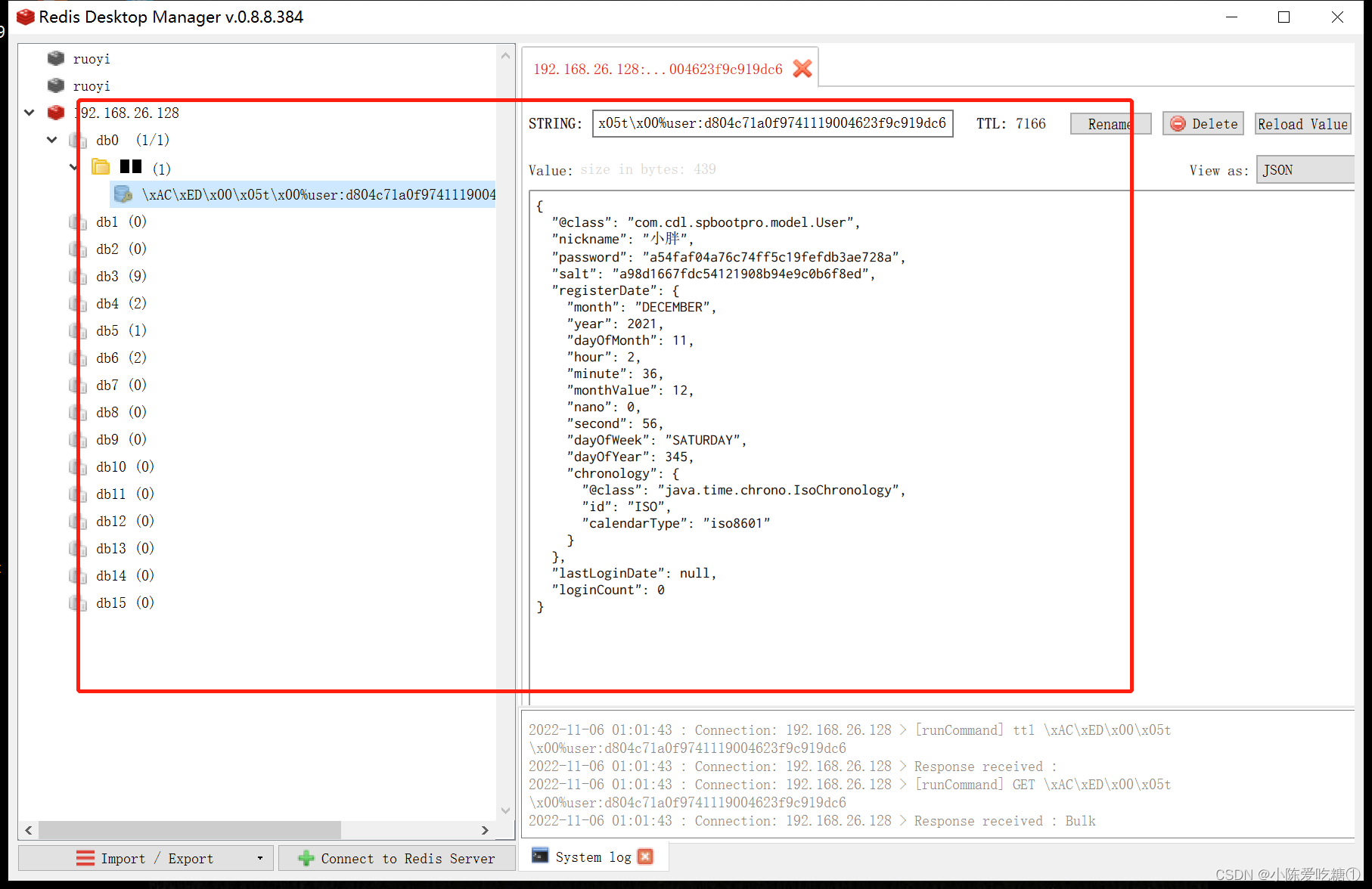Click the red 192.168.26.128 server icon
1372x889 pixels.
tap(56, 113)
